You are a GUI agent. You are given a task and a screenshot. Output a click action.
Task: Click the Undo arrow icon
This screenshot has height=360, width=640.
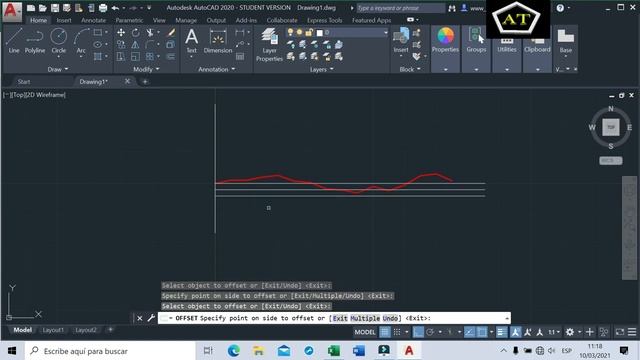coord(115,8)
